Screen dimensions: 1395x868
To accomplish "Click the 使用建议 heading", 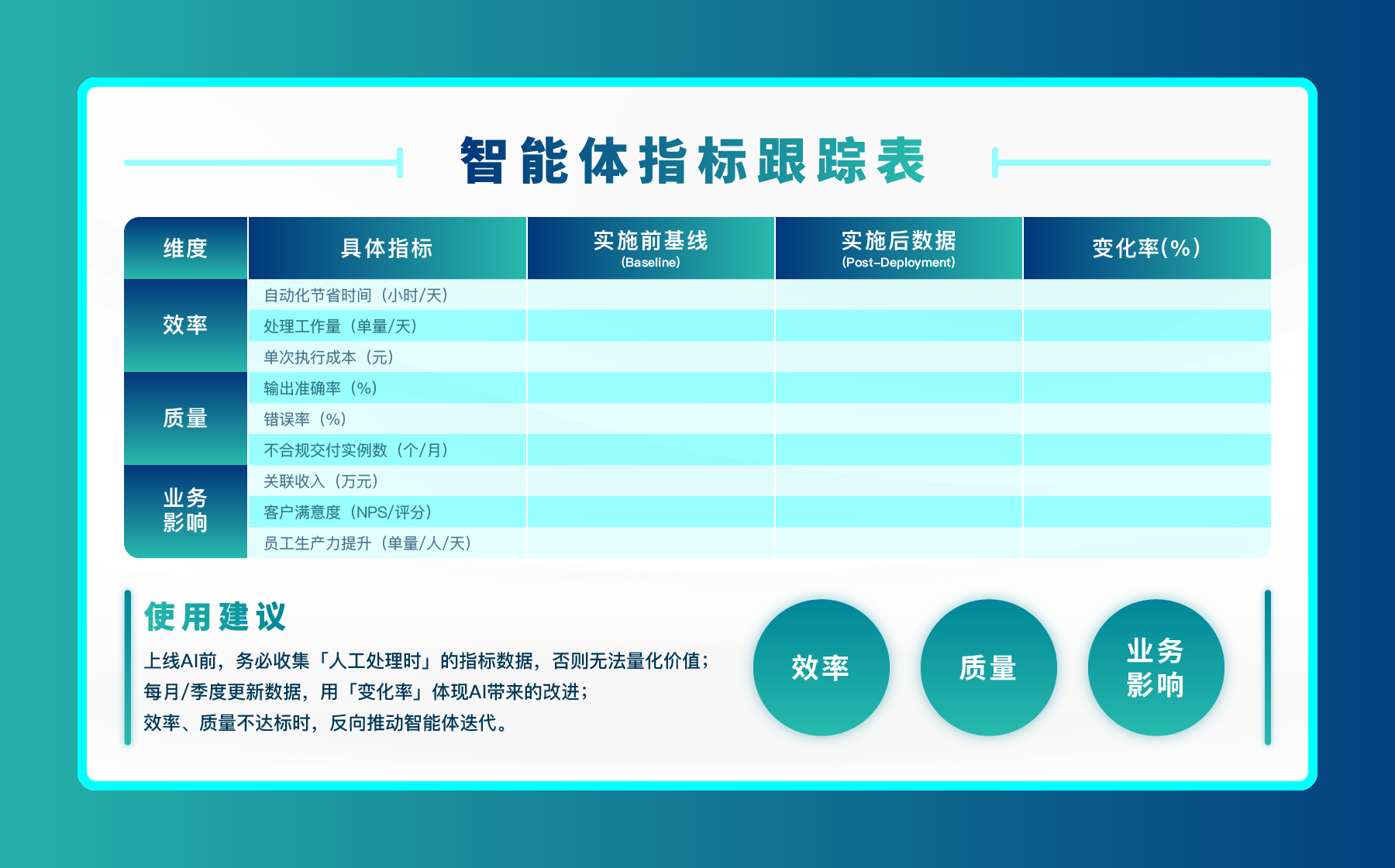I will coord(215,617).
